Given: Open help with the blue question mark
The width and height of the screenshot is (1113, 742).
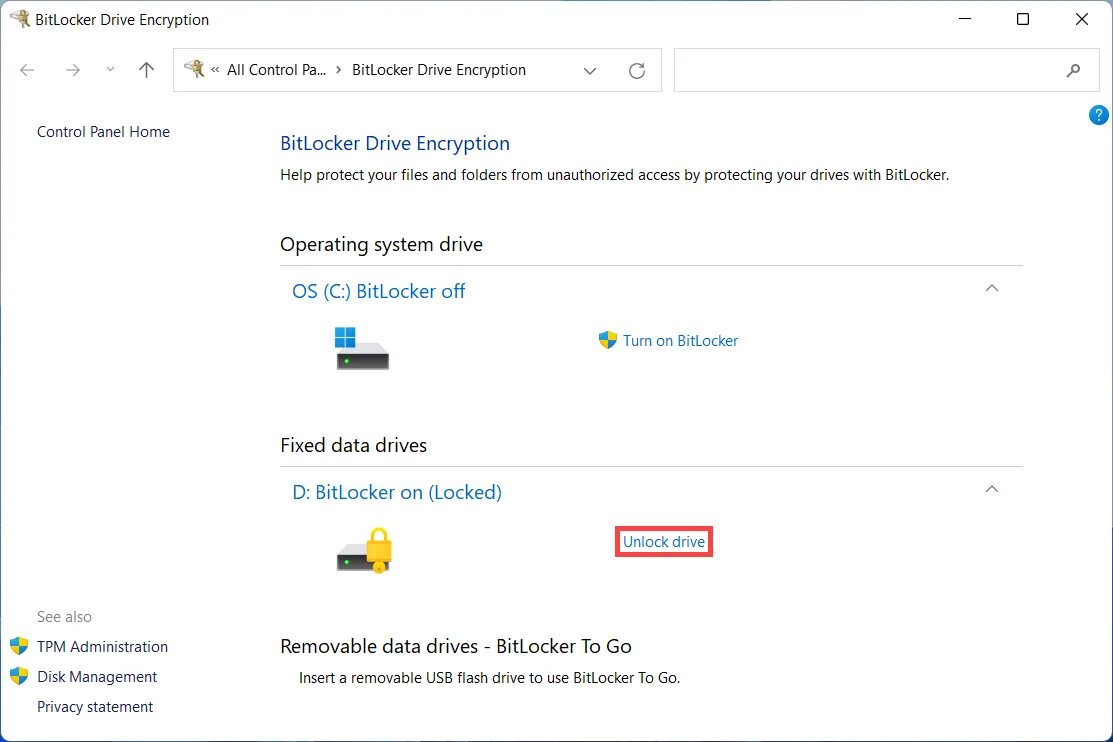Looking at the screenshot, I should point(1098,115).
